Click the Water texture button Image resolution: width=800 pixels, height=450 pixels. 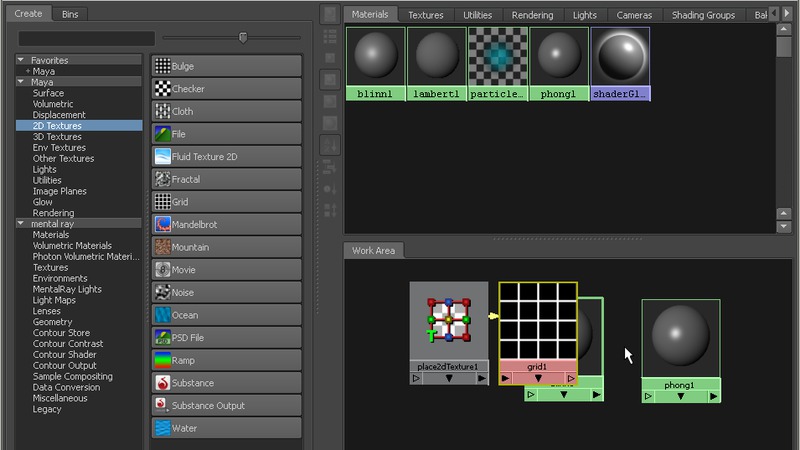[226, 428]
